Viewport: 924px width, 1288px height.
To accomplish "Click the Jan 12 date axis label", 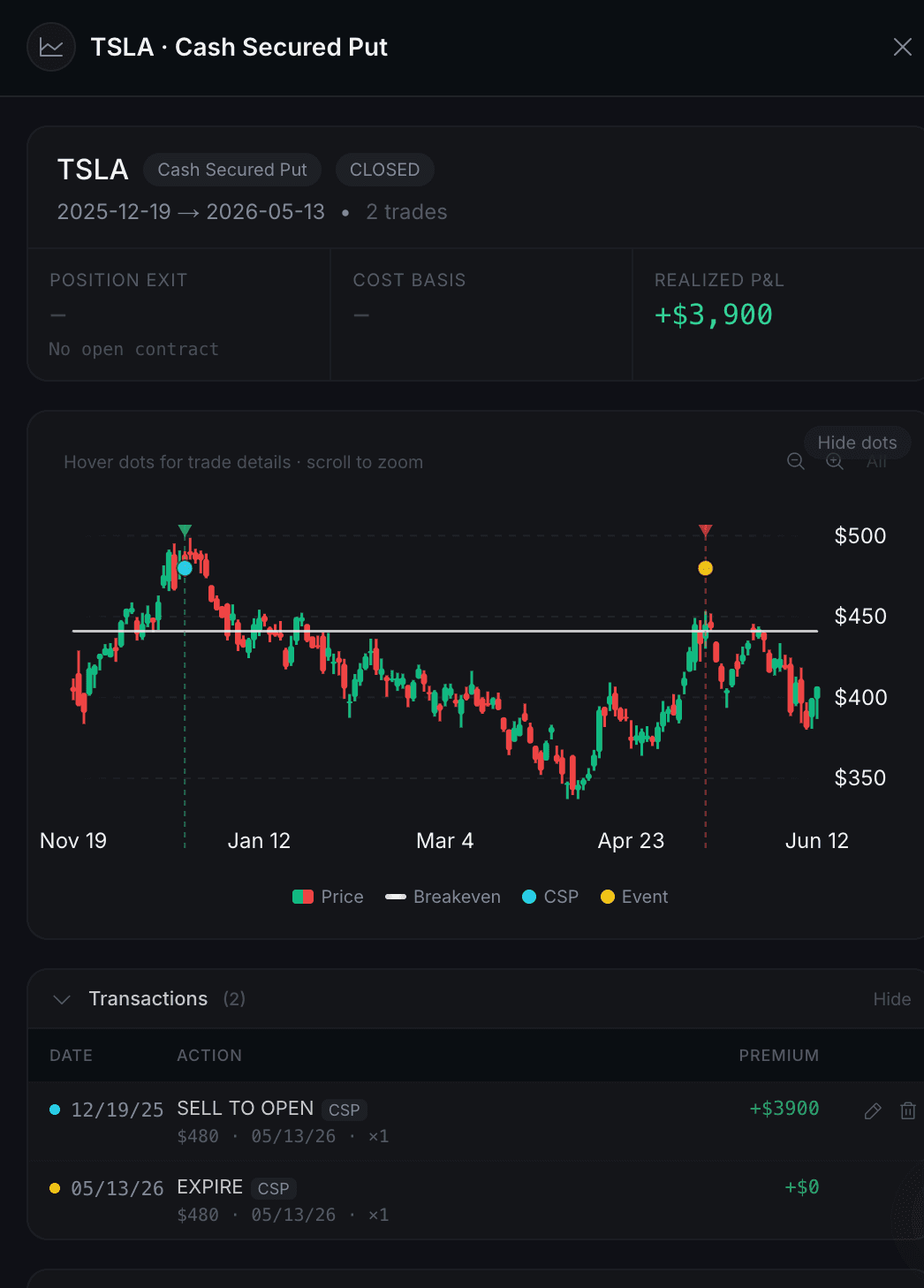I will [x=259, y=841].
